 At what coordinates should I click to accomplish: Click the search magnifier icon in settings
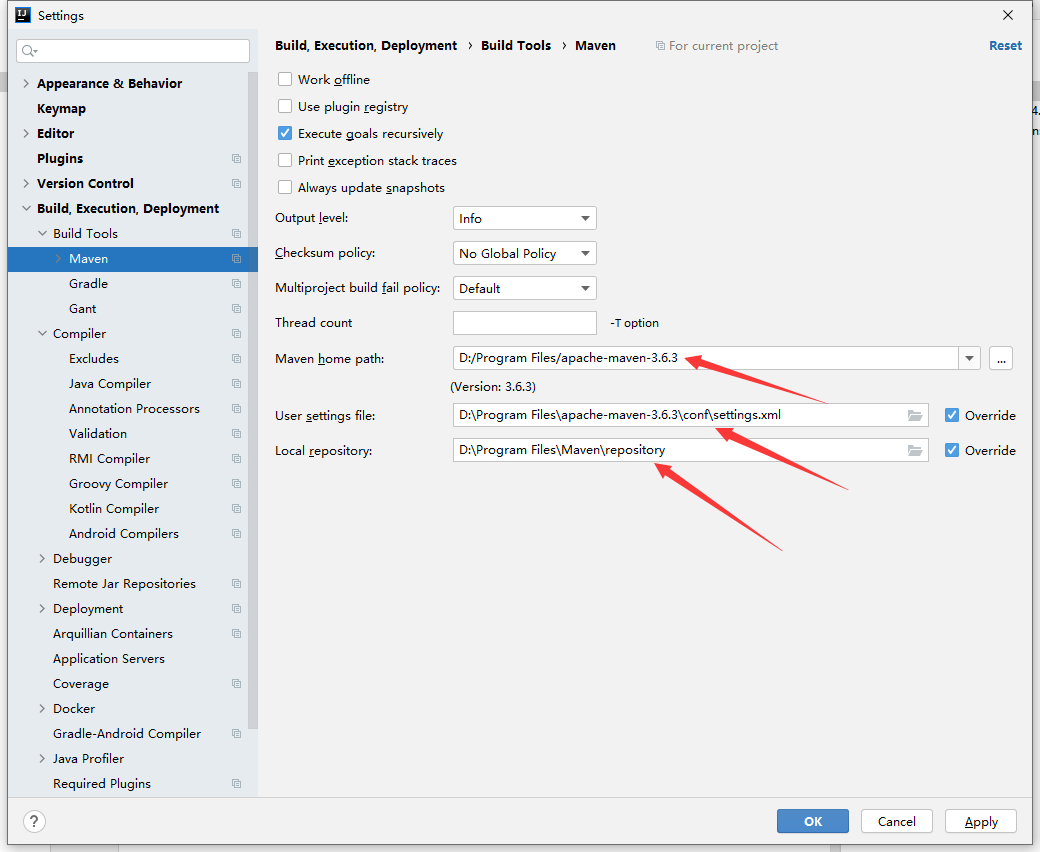point(29,51)
